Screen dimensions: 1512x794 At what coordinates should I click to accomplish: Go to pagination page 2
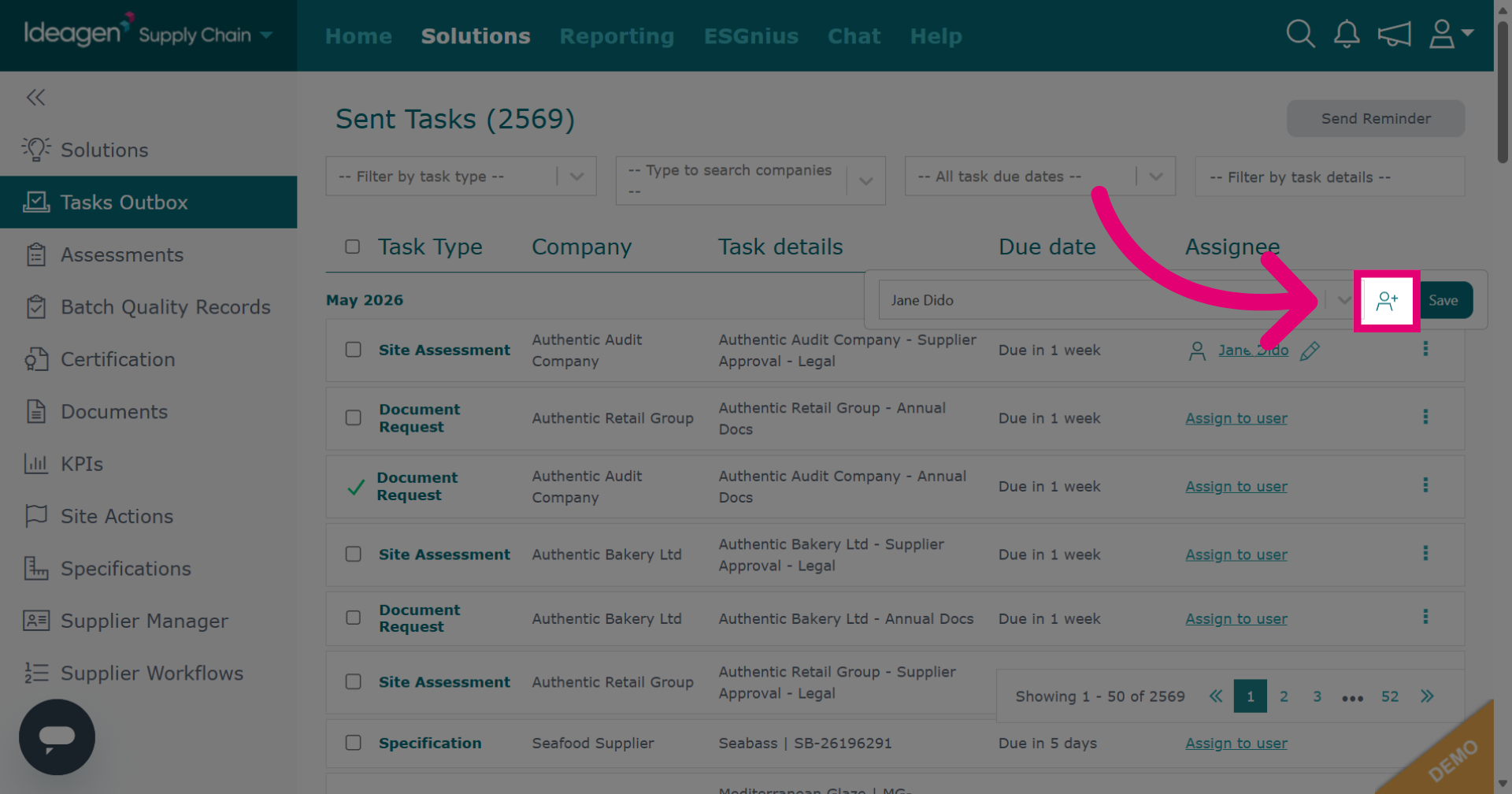tap(1284, 696)
